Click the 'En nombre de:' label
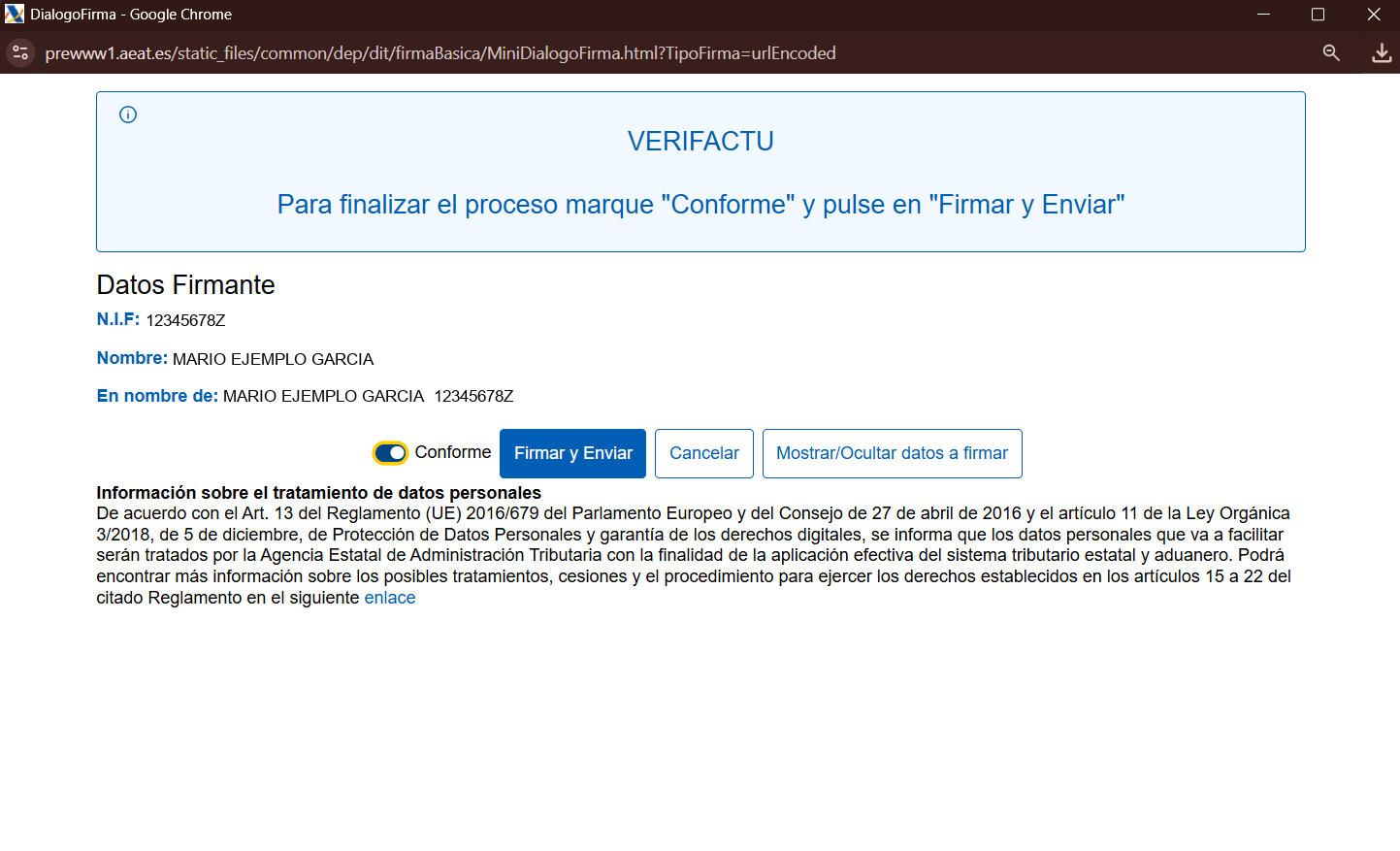 [157, 396]
